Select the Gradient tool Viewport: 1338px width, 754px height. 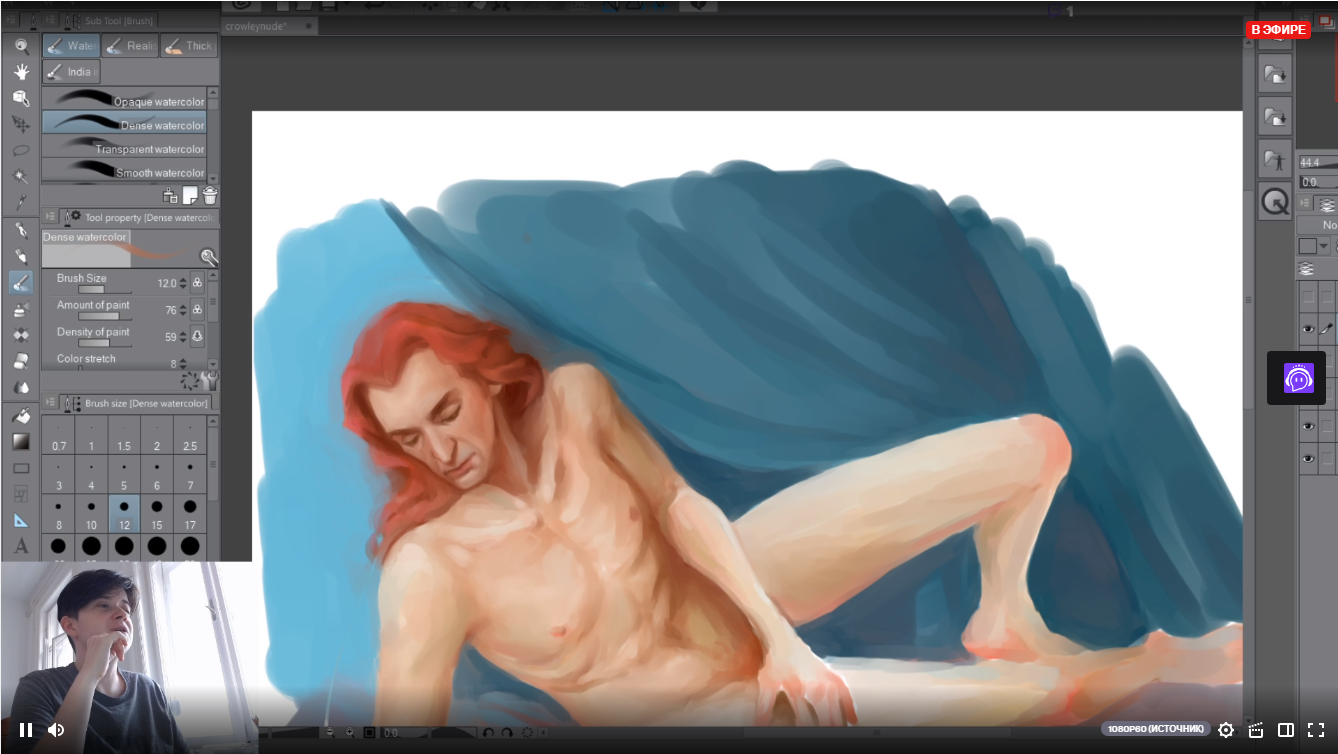(21, 441)
